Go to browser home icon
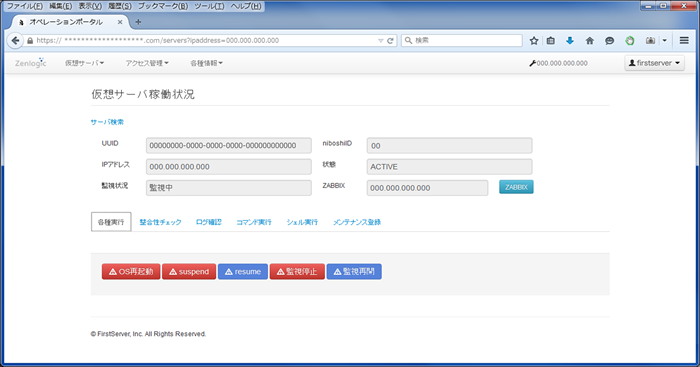700x367 pixels. (x=590, y=41)
